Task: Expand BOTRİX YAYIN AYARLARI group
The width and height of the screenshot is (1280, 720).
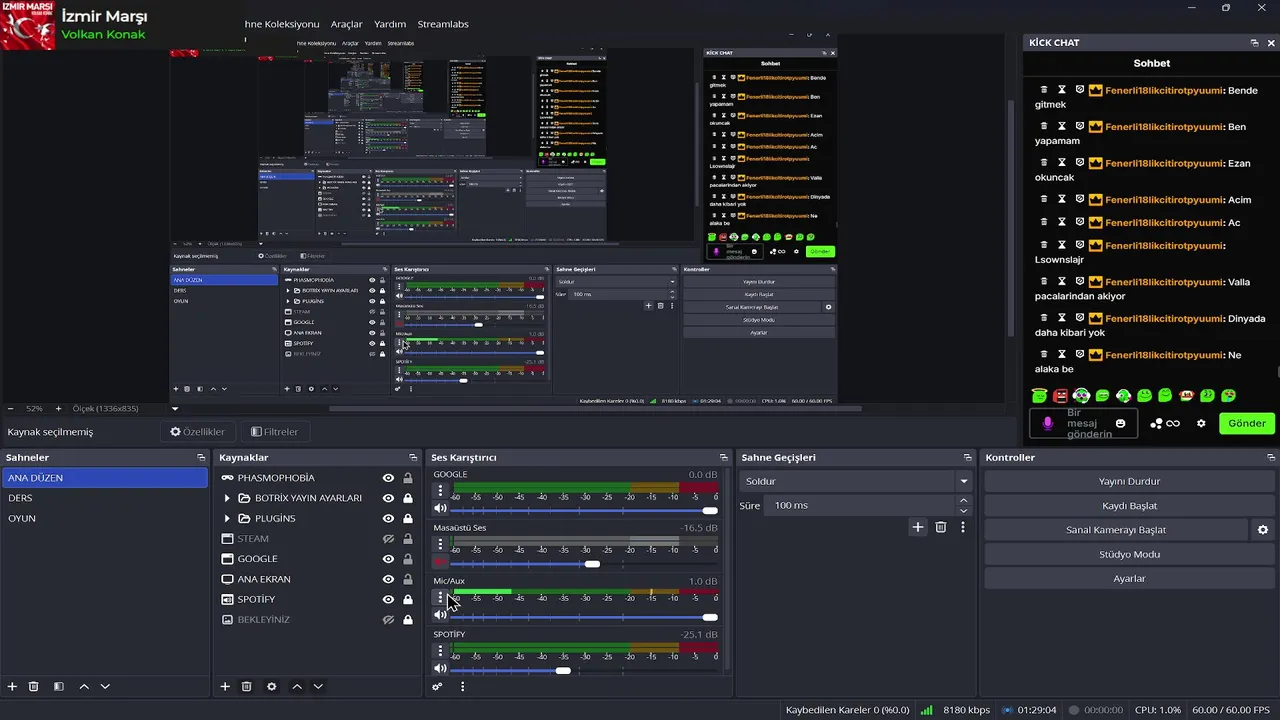Action: click(227, 498)
